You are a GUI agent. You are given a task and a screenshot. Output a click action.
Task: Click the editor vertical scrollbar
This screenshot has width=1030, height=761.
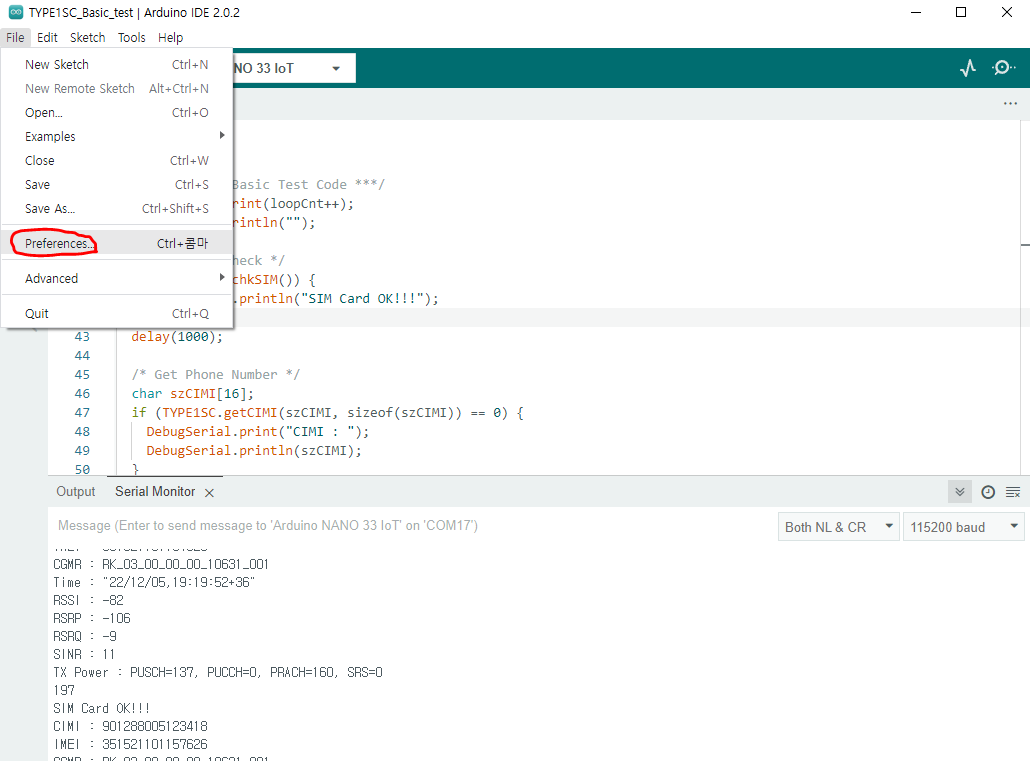(x=1025, y=296)
